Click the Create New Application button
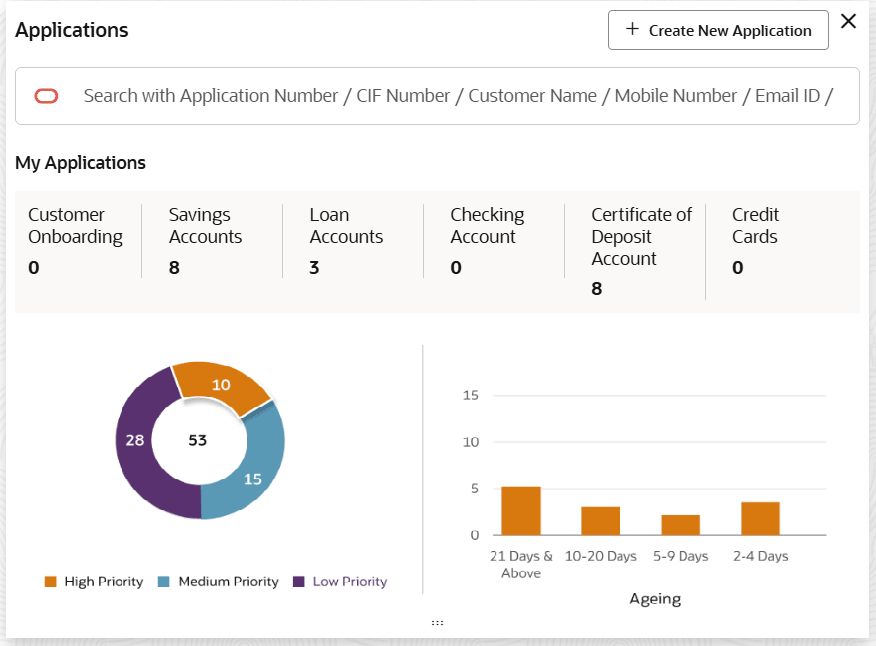 click(718, 30)
